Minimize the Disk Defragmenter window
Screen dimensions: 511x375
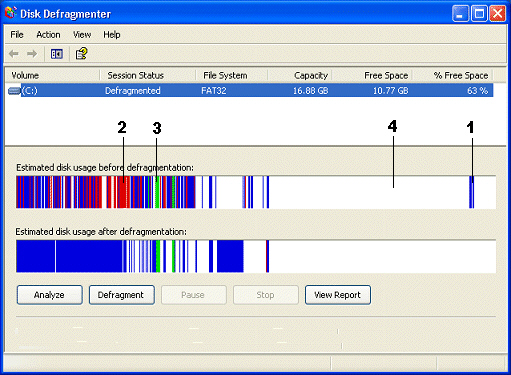pyautogui.click(x=460, y=14)
